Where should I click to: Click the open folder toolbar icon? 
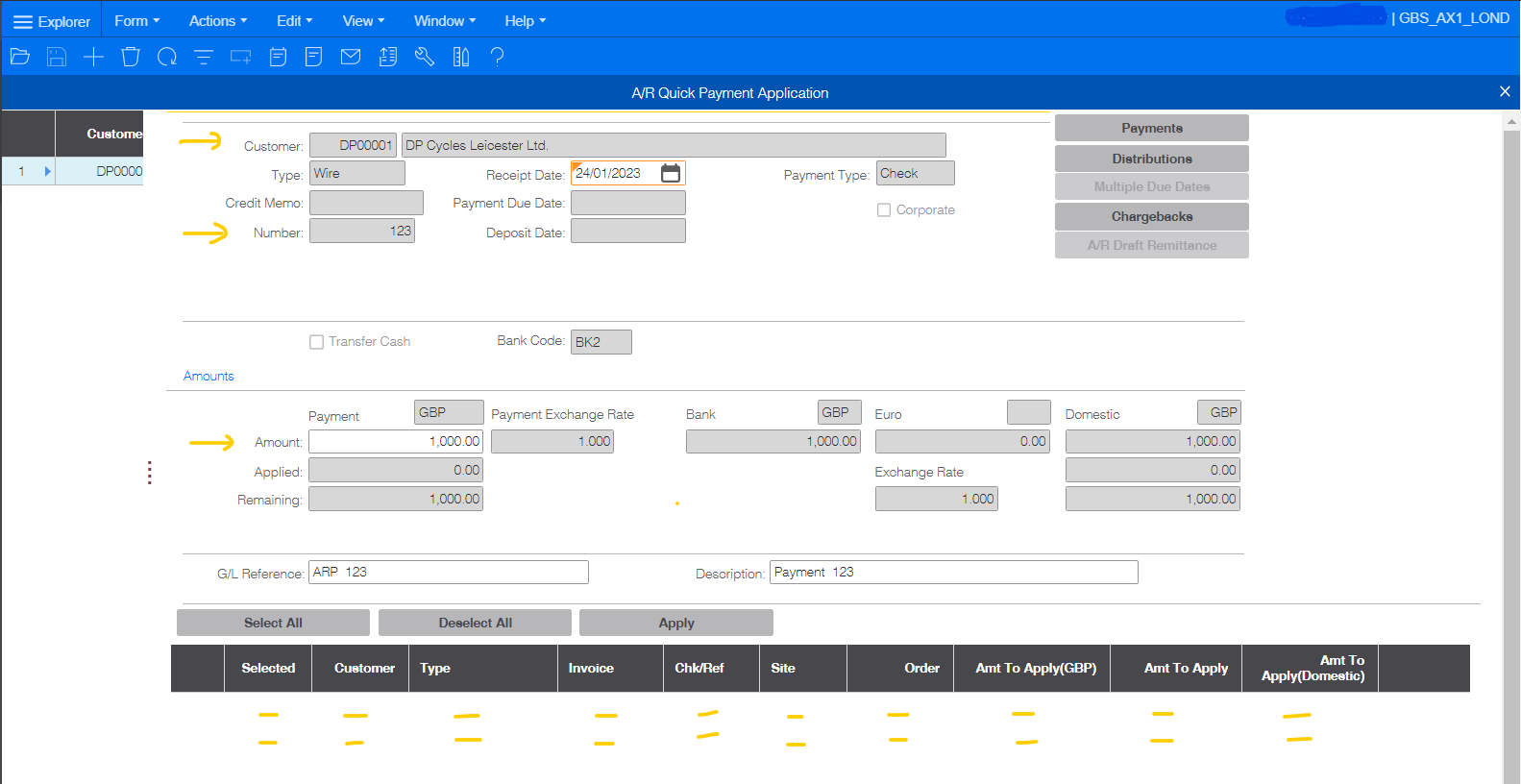[x=20, y=58]
